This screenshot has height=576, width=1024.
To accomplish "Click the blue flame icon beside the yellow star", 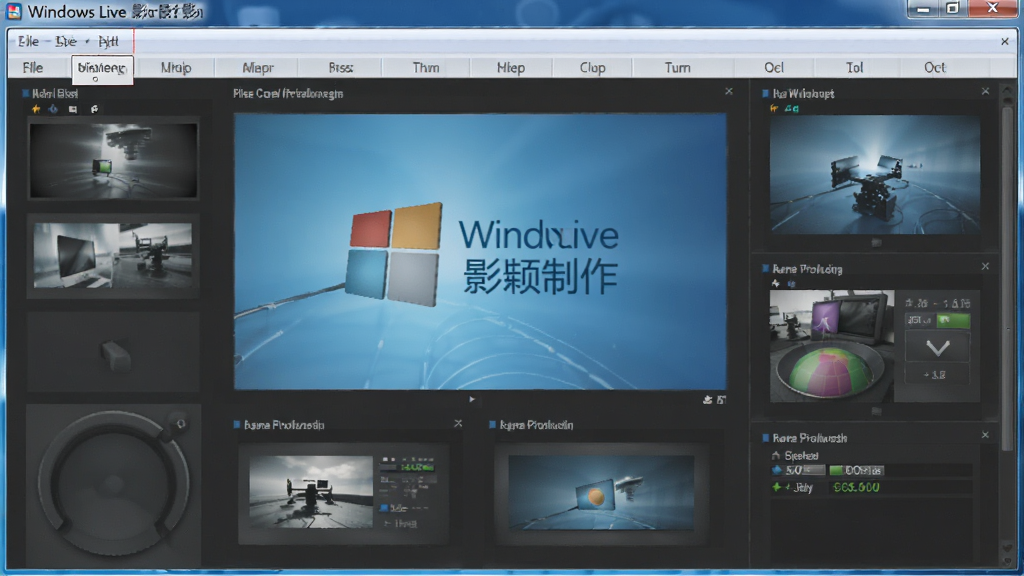I will (x=54, y=109).
